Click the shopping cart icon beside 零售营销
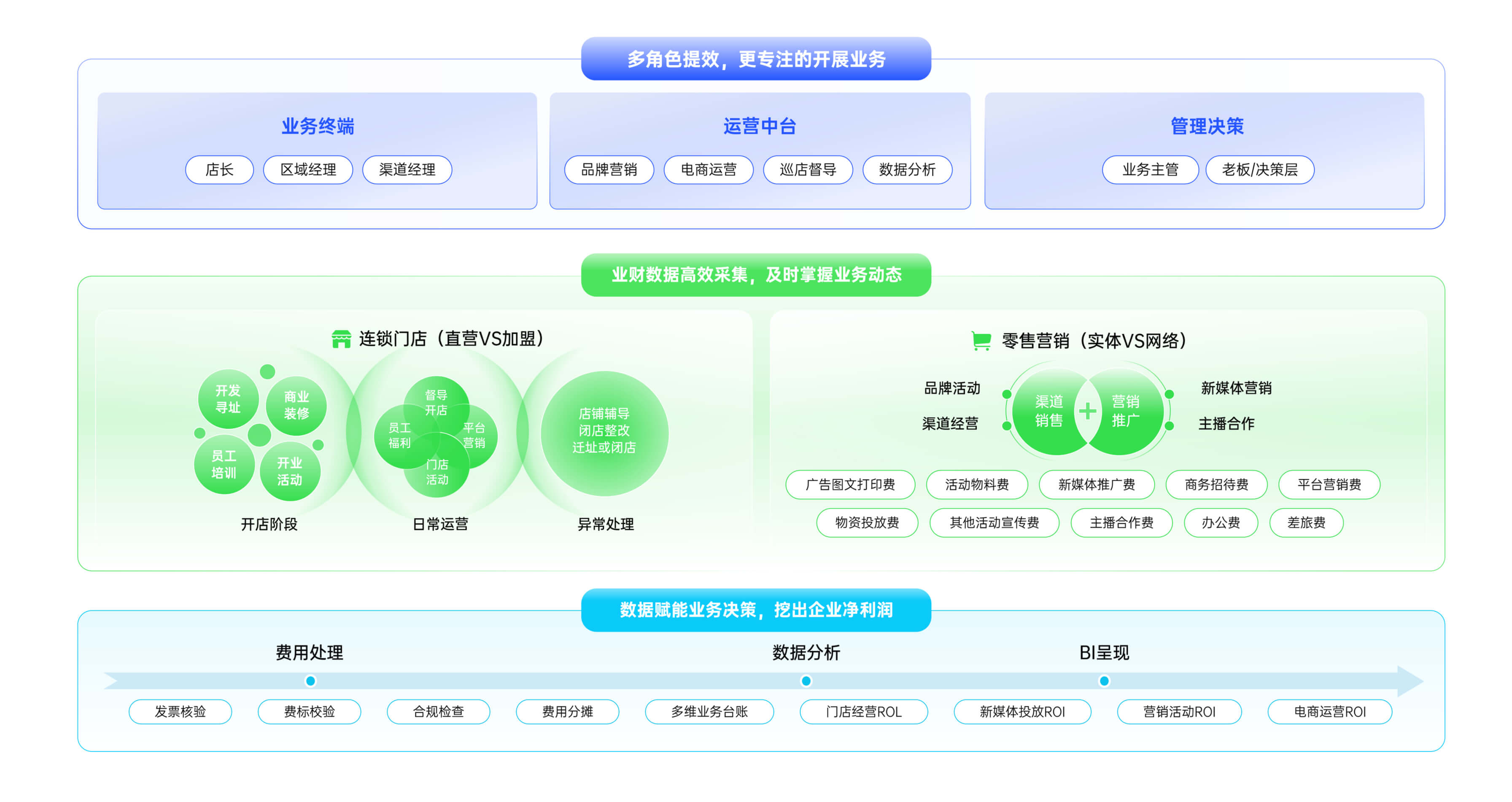The height and width of the screenshot is (802, 1512). point(981,340)
